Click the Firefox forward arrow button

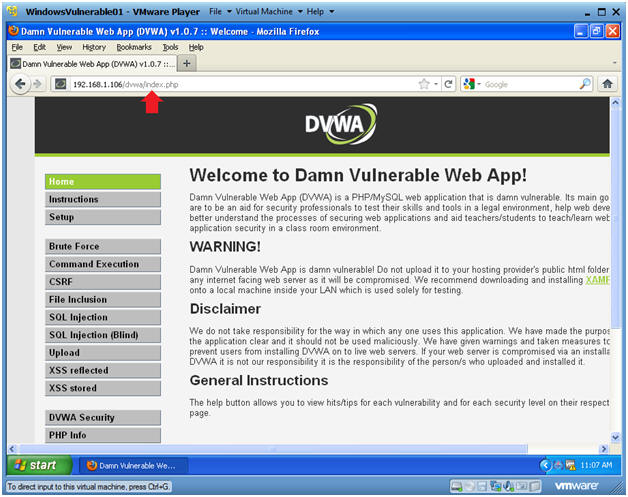tap(38, 84)
